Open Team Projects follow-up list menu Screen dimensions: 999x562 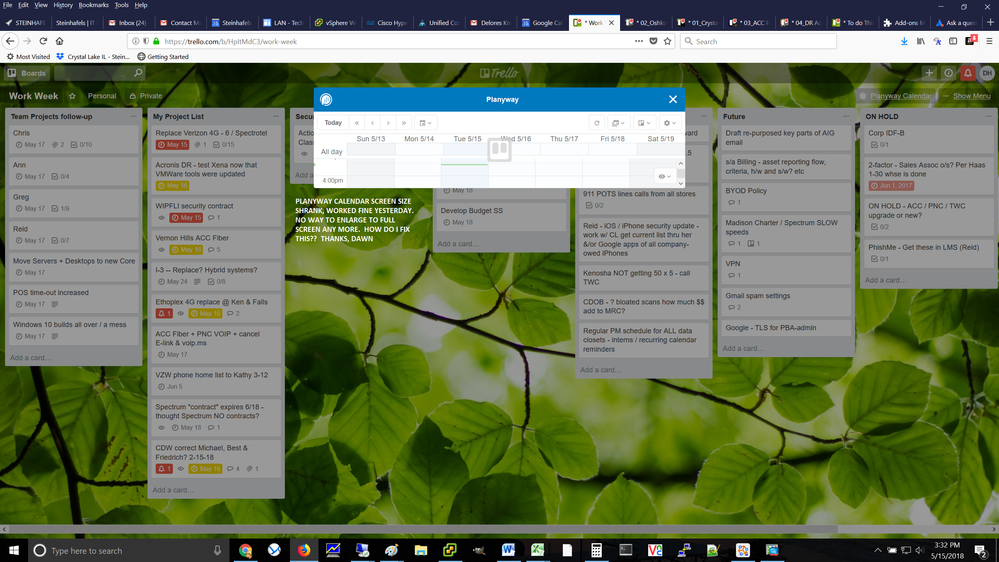[133, 117]
